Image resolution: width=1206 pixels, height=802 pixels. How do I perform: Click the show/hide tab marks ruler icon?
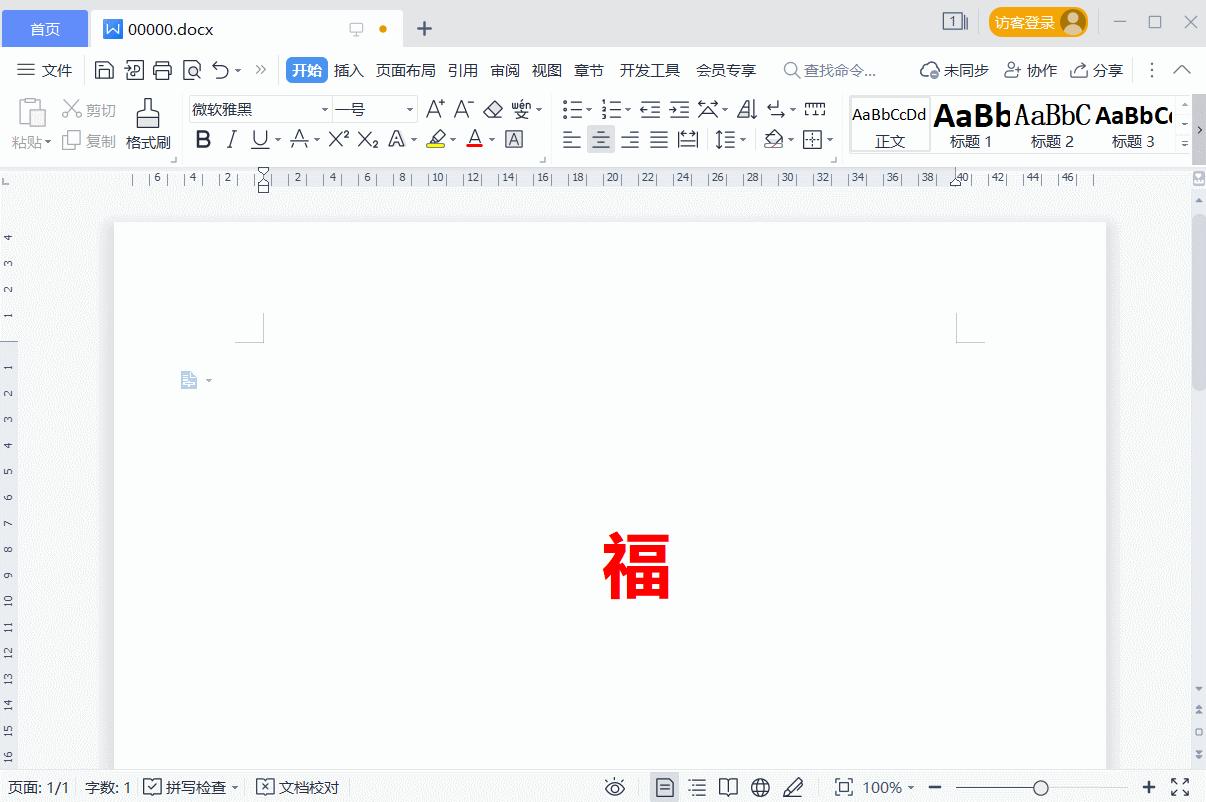coord(815,109)
